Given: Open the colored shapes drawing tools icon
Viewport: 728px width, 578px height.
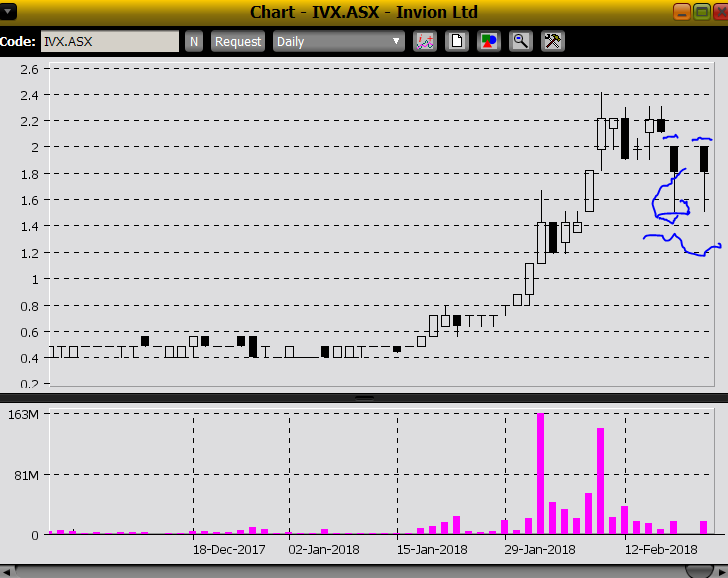Looking at the screenshot, I should (x=489, y=41).
